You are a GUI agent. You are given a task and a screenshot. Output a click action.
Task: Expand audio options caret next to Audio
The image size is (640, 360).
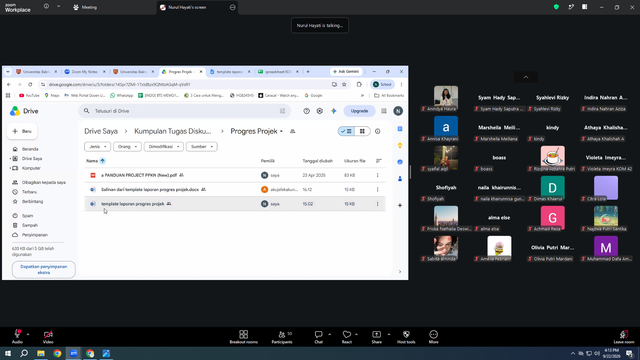(28, 334)
